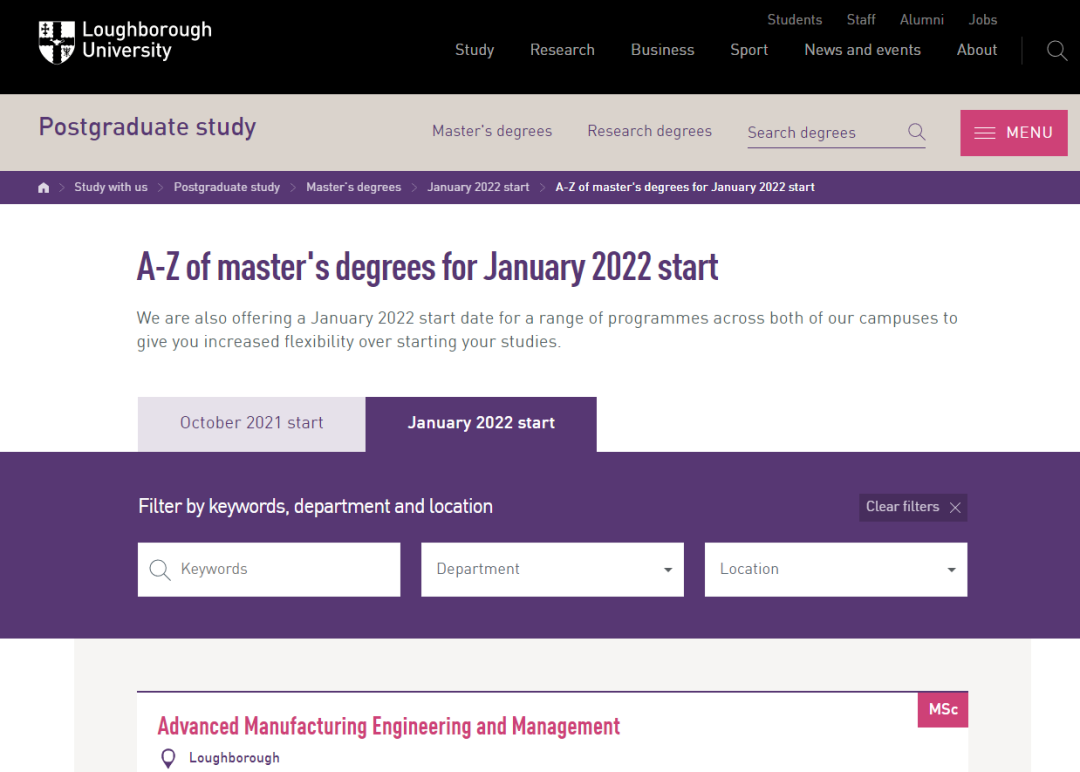Go to home via breadcrumb house icon
Image resolution: width=1080 pixels, height=772 pixels.
pos(43,187)
